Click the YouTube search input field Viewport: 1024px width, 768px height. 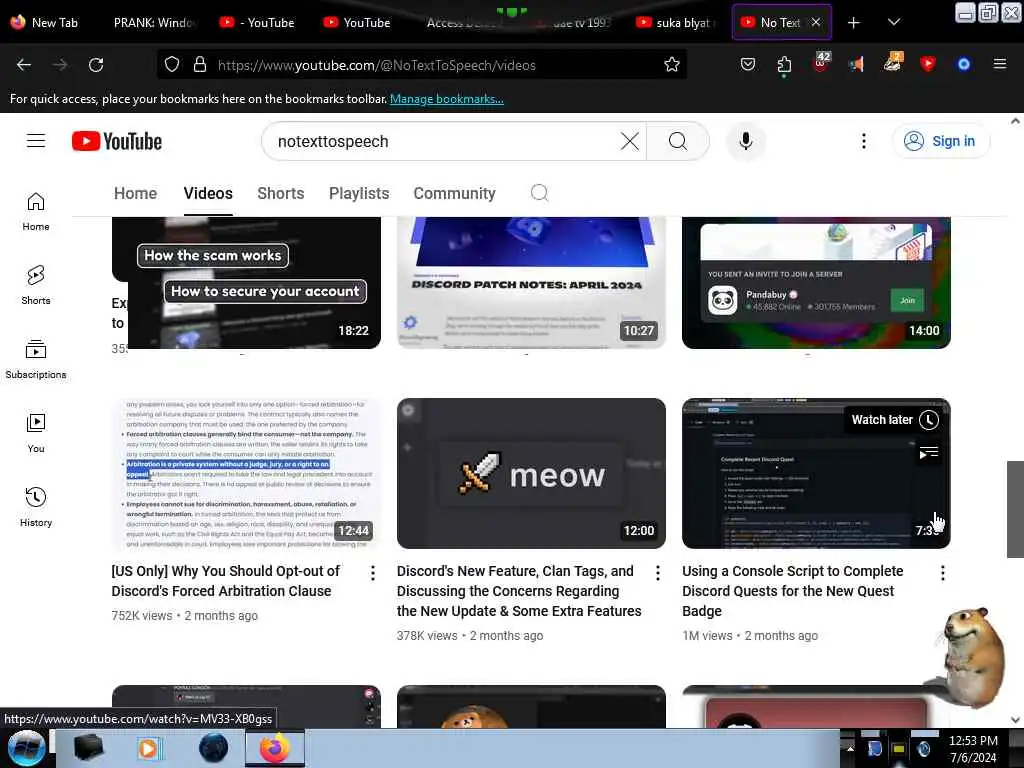[x=444, y=141]
